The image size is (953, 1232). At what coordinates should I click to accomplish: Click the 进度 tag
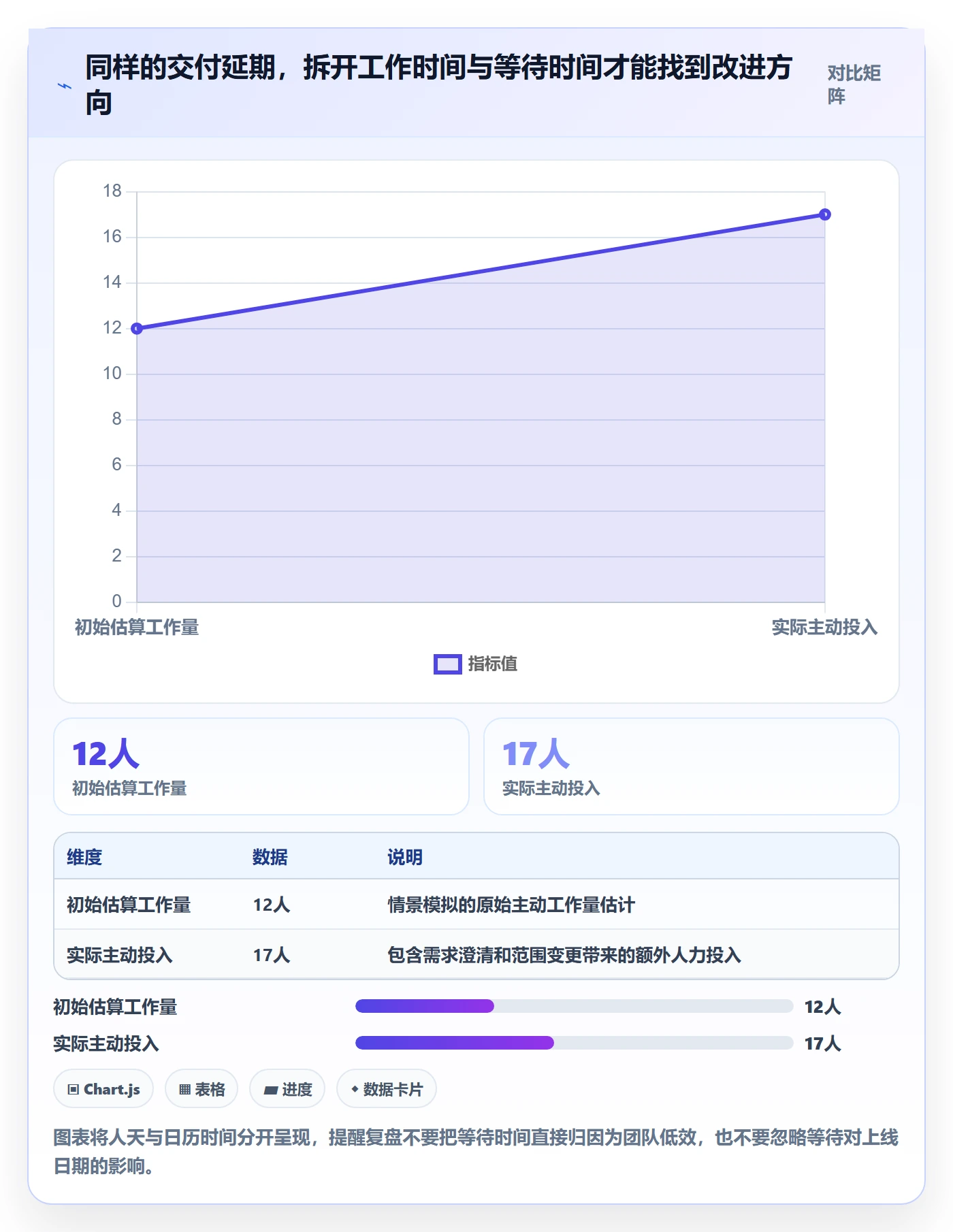(x=287, y=1089)
